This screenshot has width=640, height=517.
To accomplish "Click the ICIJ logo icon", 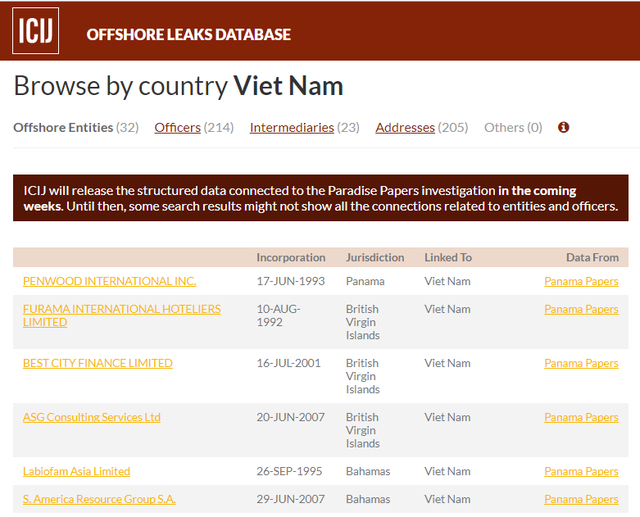I will pos(35,31).
